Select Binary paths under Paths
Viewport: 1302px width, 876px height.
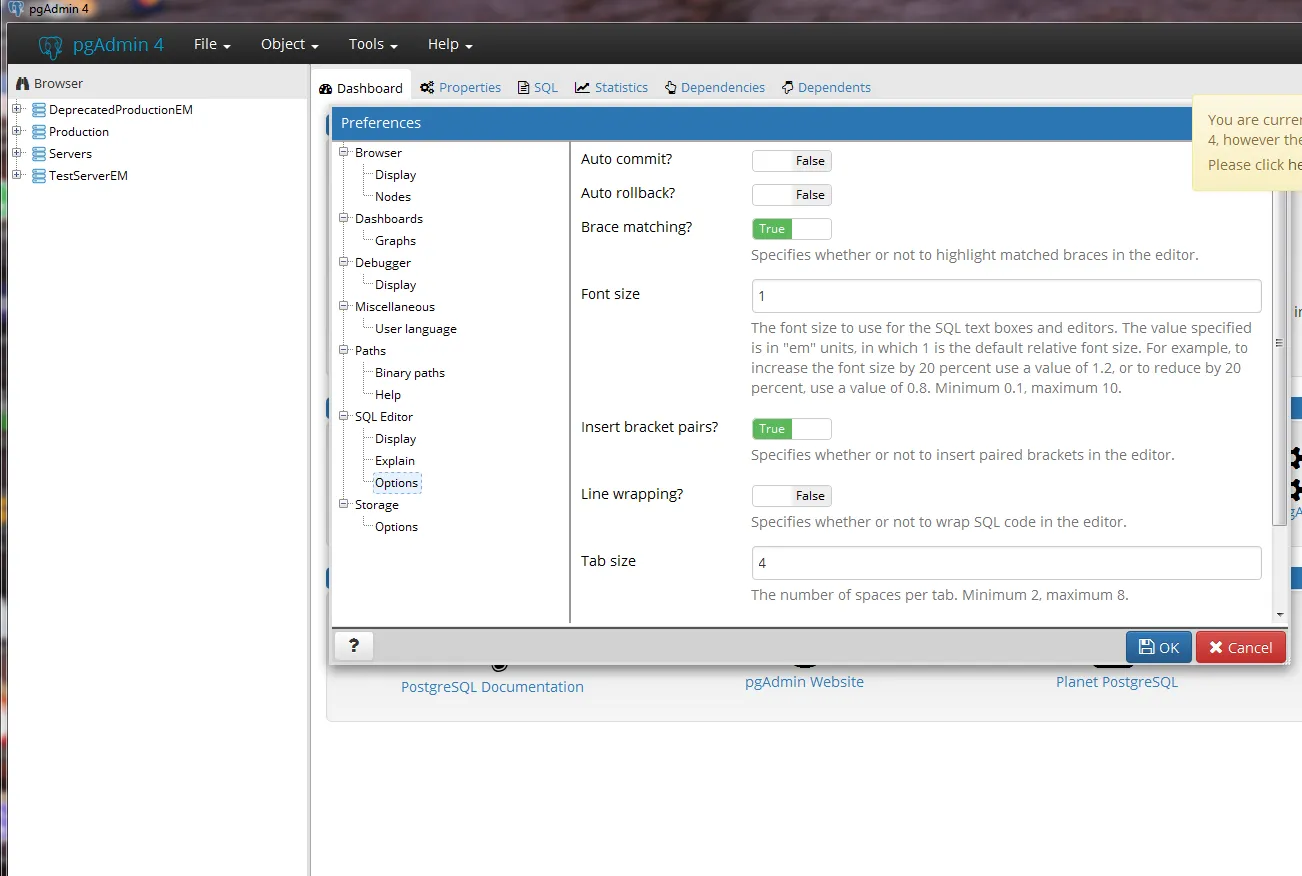pyautogui.click(x=410, y=373)
